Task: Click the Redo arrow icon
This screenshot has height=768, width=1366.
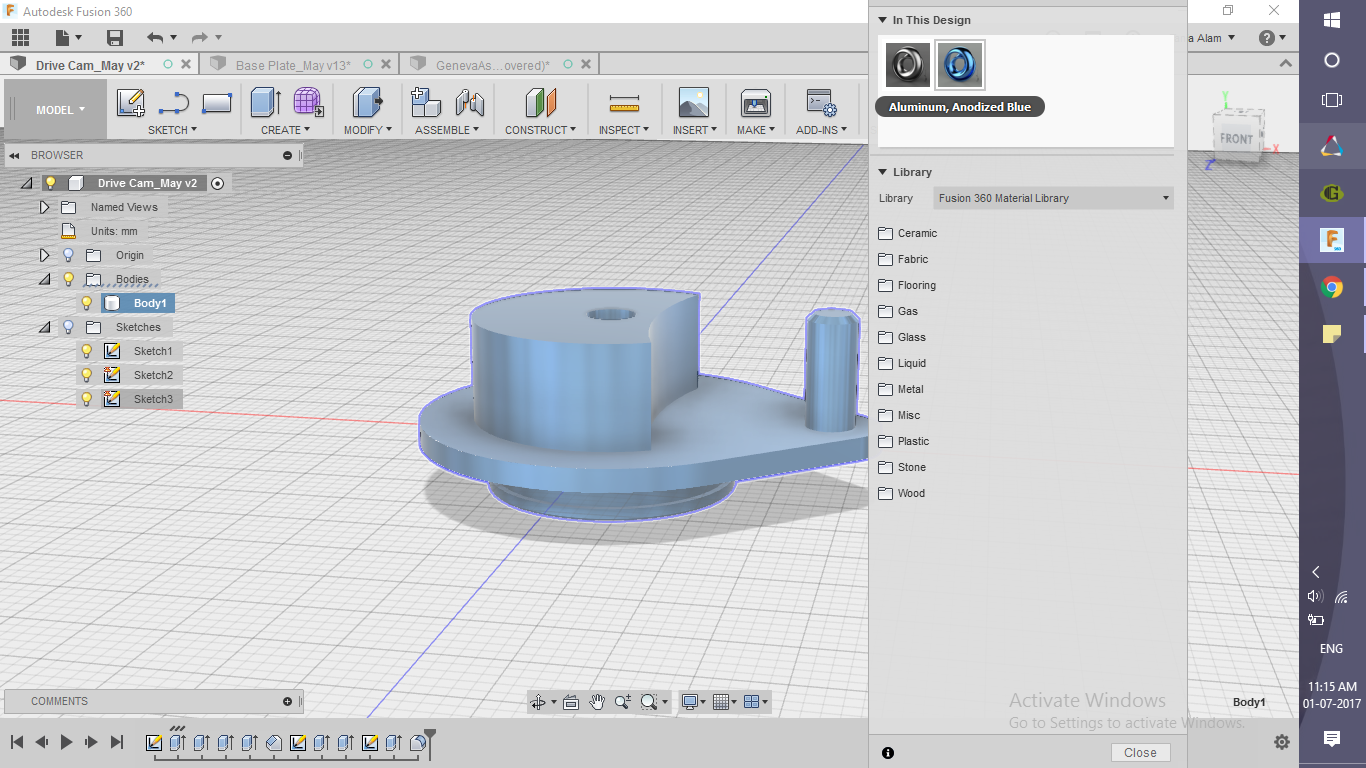Action: click(x=200, y=38)
